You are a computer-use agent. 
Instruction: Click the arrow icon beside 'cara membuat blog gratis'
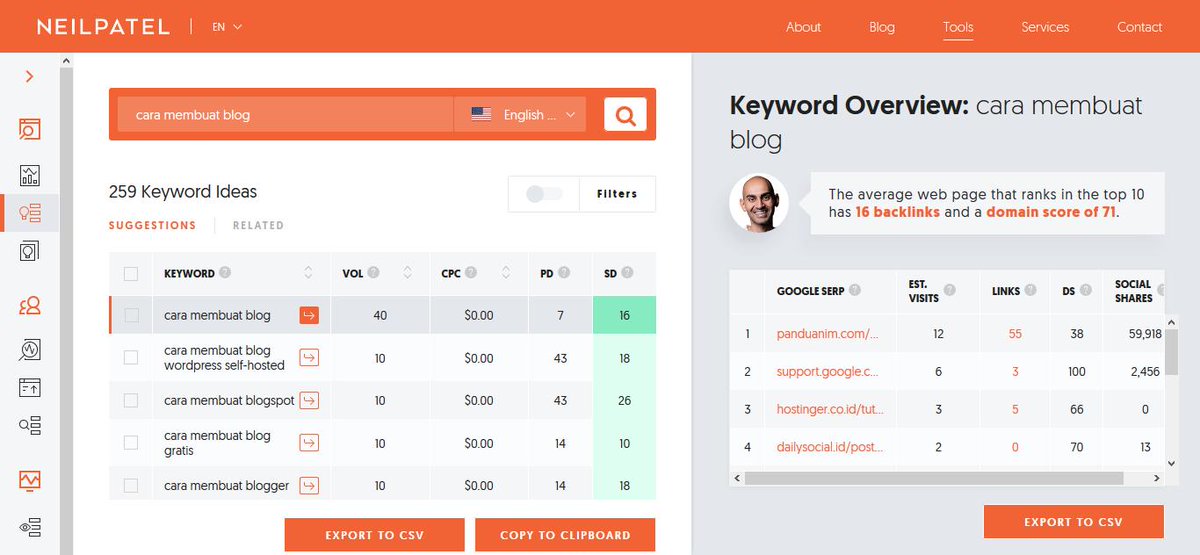pyautogui.click(x=309, y=443)
